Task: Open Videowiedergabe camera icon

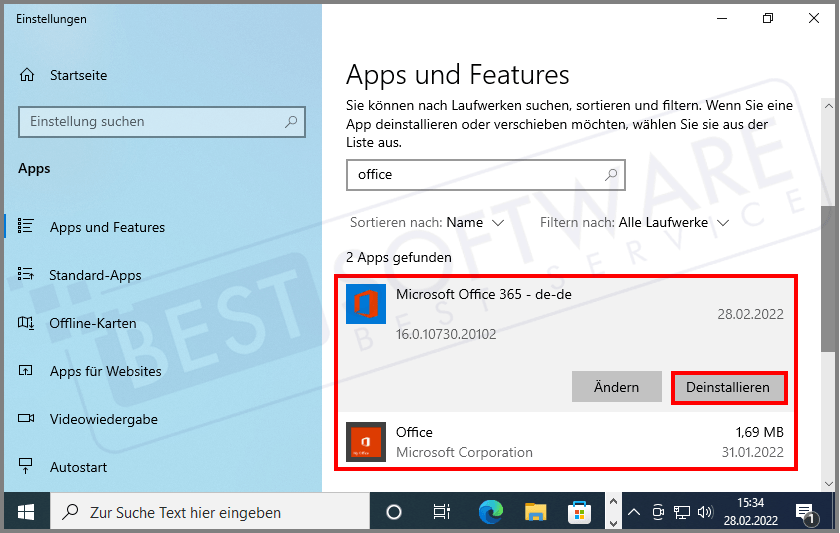Action: (26, 418)
